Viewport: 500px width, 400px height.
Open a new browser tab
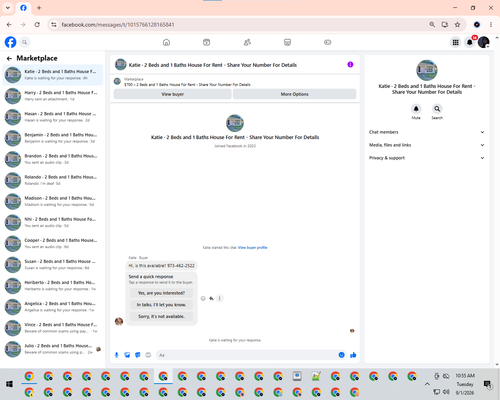point(39,8)
